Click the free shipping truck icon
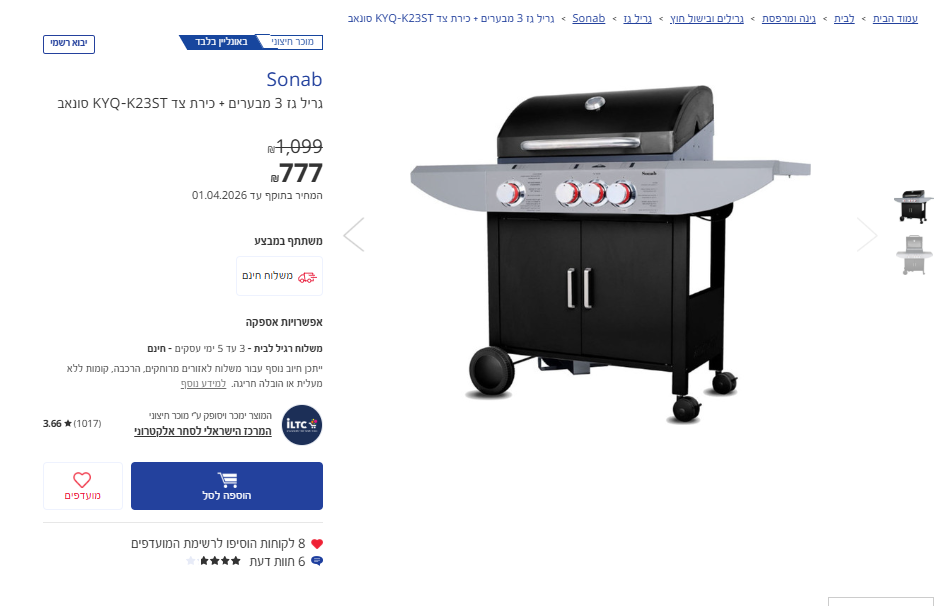Viewport: 952px width, 606px height. click(x=307, y=277)
